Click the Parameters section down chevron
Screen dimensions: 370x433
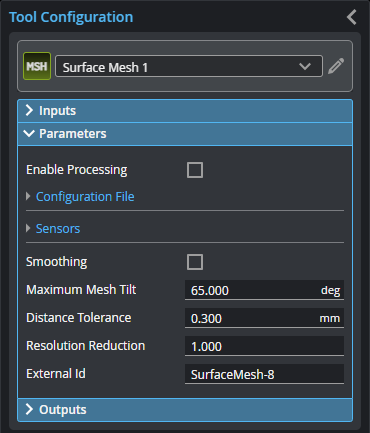[x=29, y=134]
